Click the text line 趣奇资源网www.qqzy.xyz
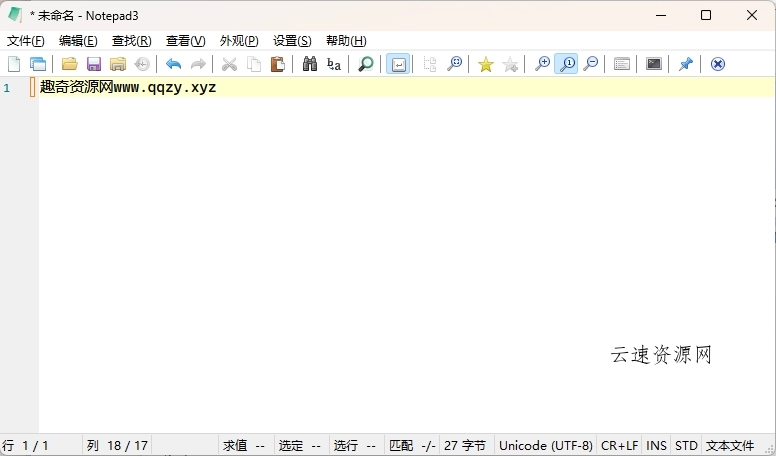The height and width of the screenshot is (456, 776). tap(128, 88)
